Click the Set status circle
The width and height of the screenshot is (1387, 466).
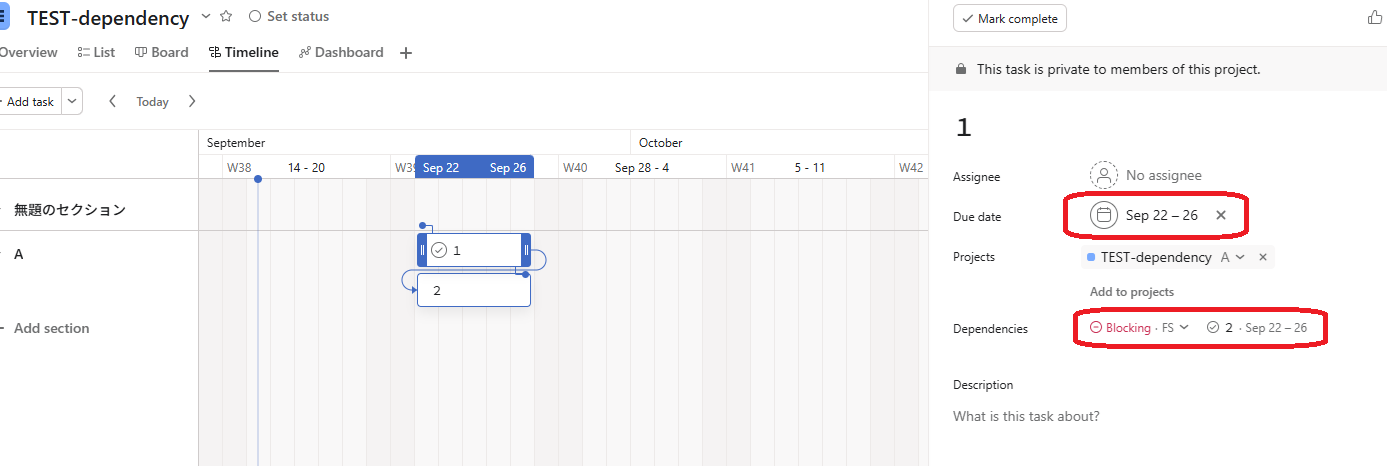254,17
